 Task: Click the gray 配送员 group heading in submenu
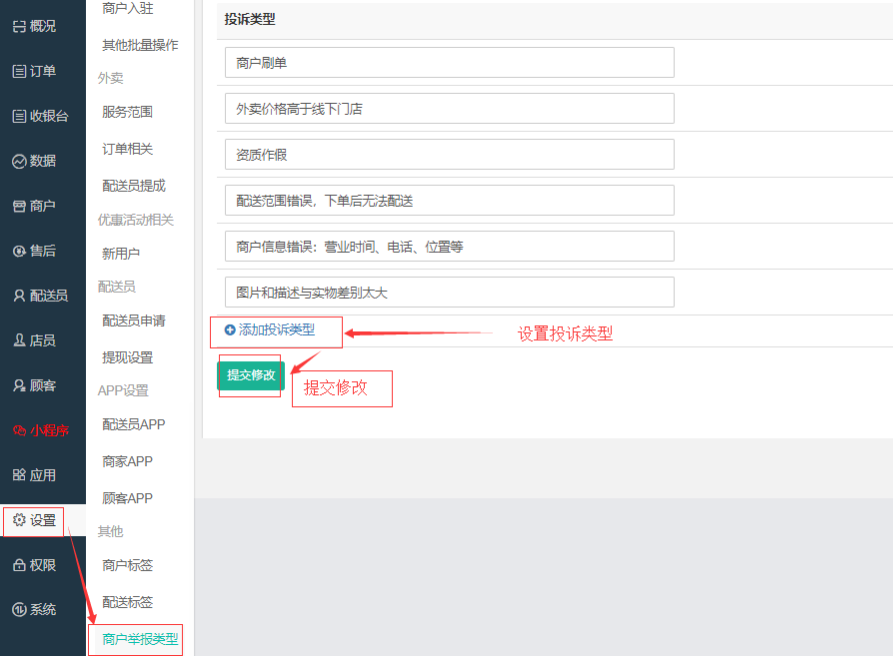[117, 286]
